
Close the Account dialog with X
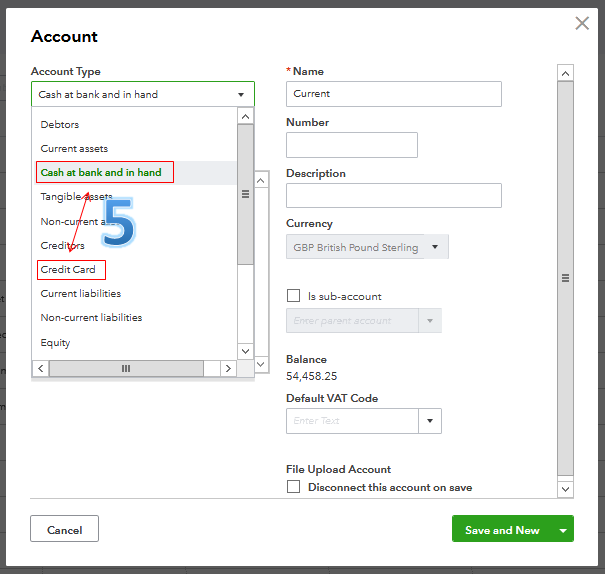(x=582, y=23)
